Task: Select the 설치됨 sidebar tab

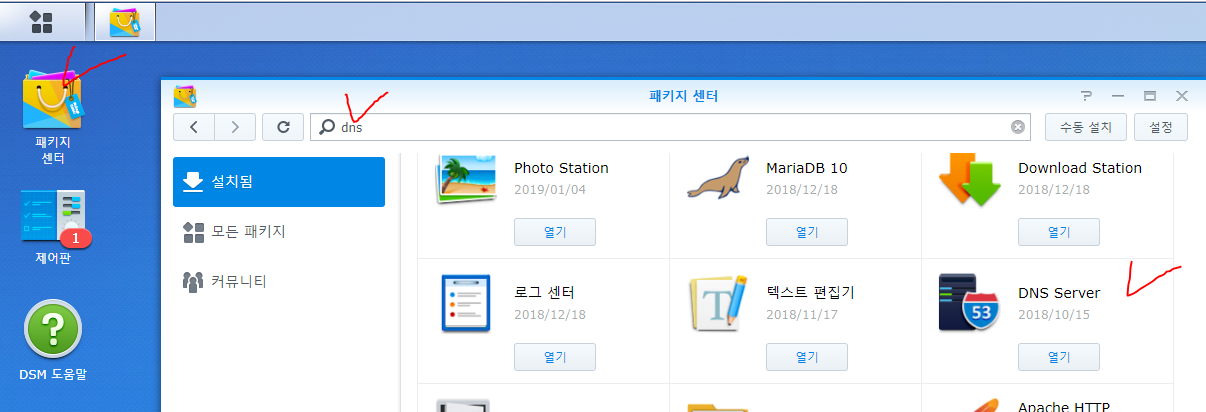Action: [279, 182]
